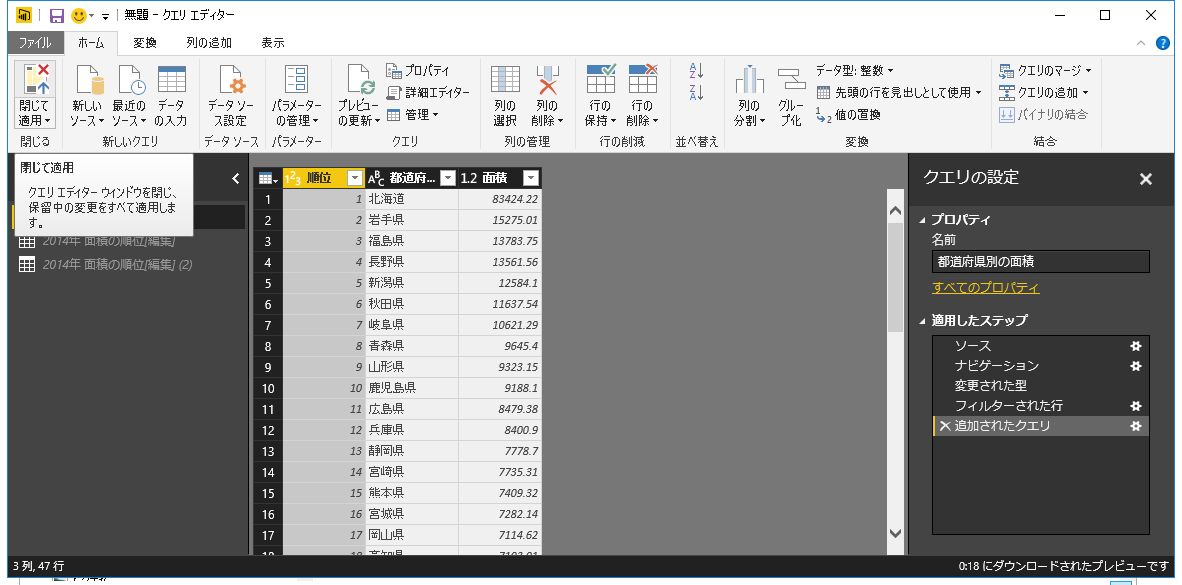Click smiley feedback icon in title bar
The height and width of the screenshot is (585, 1182).
pos(78,15)
